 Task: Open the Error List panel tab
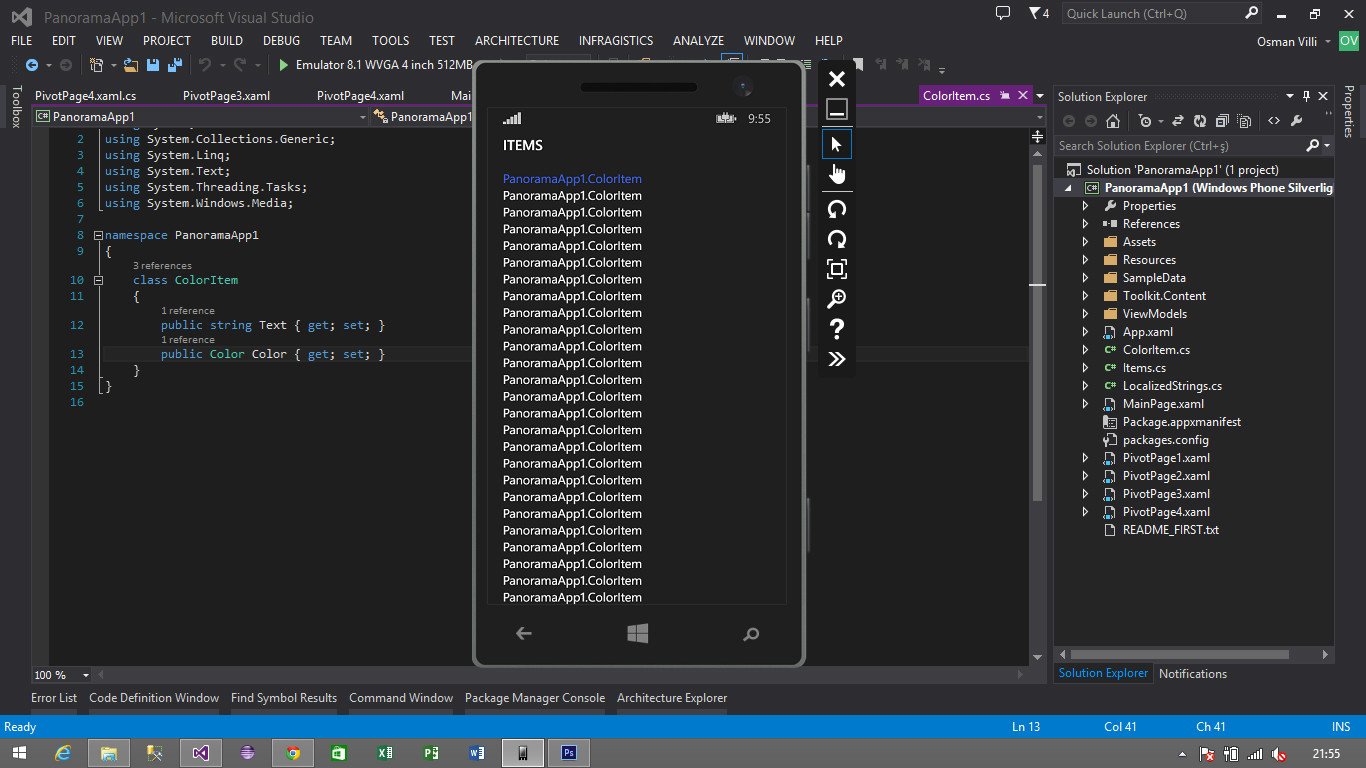pos(54,698)
